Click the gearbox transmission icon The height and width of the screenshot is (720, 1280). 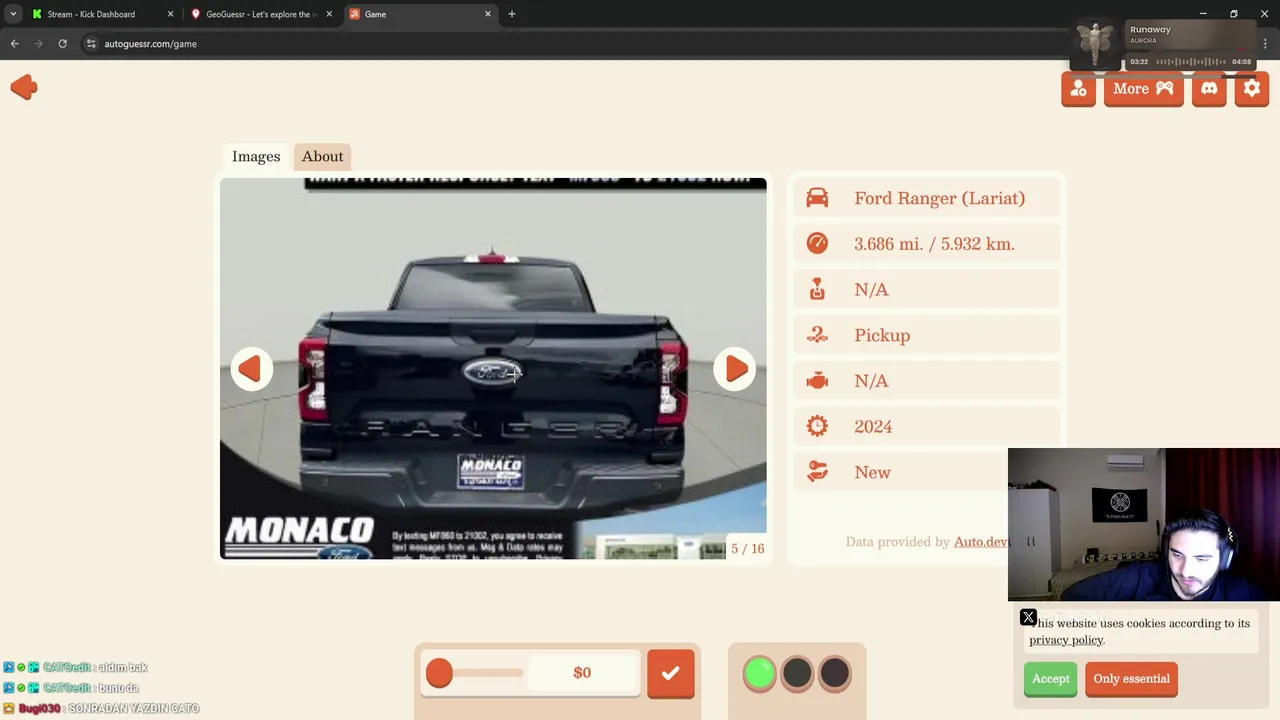[x=817, y=289]
